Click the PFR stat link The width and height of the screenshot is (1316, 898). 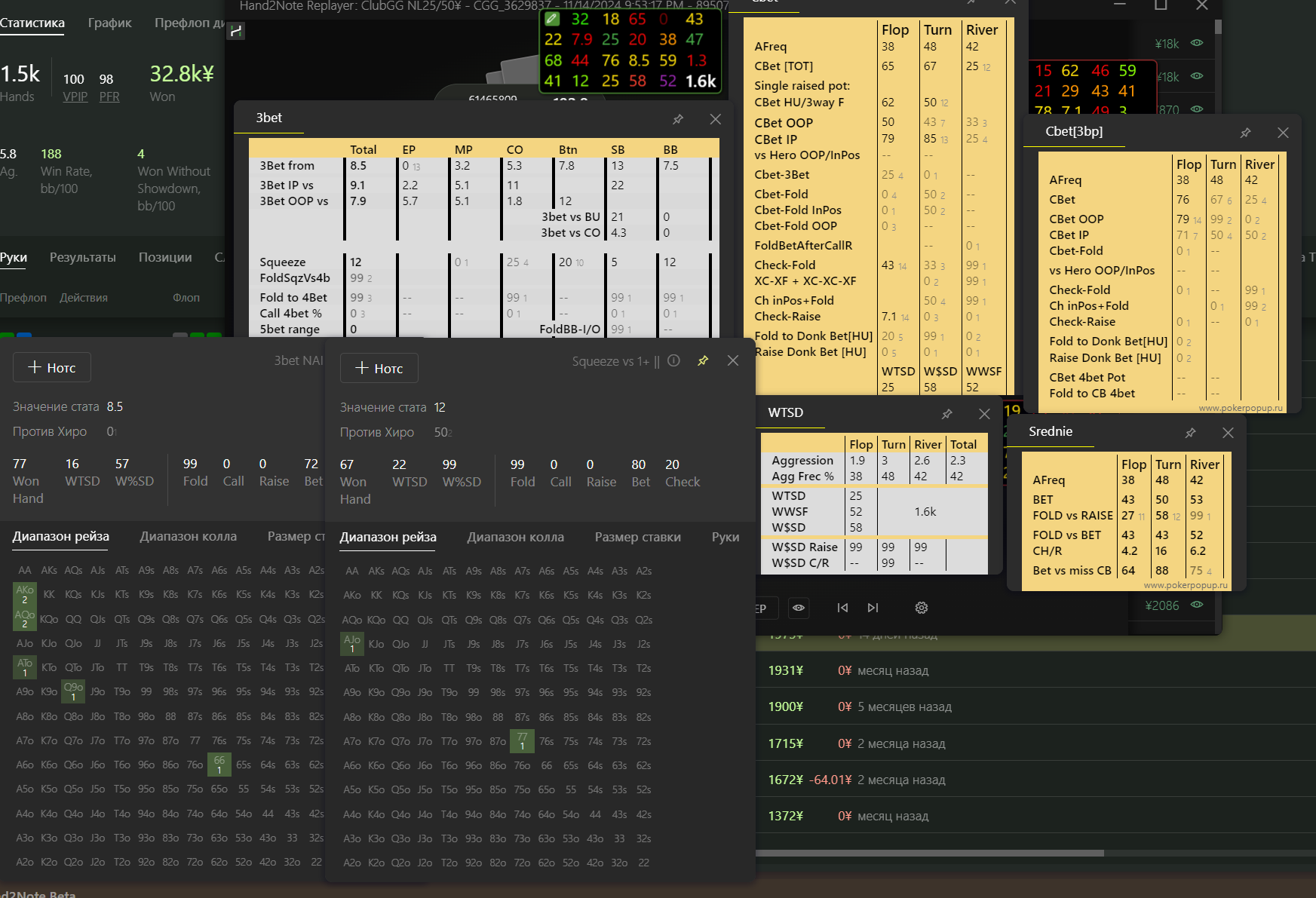tap(109, 97)
